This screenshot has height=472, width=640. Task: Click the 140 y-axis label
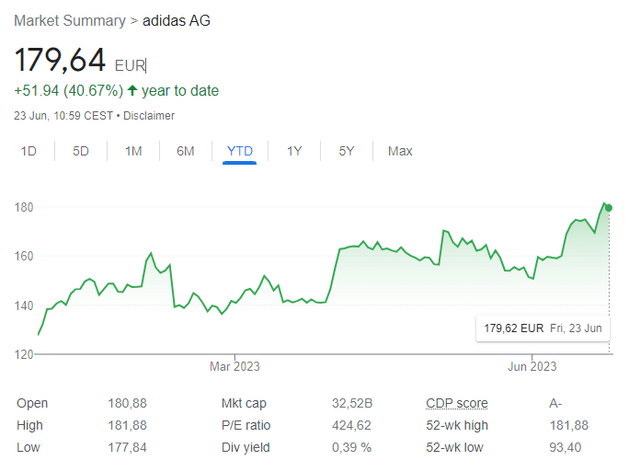click(x=24, y=306)
